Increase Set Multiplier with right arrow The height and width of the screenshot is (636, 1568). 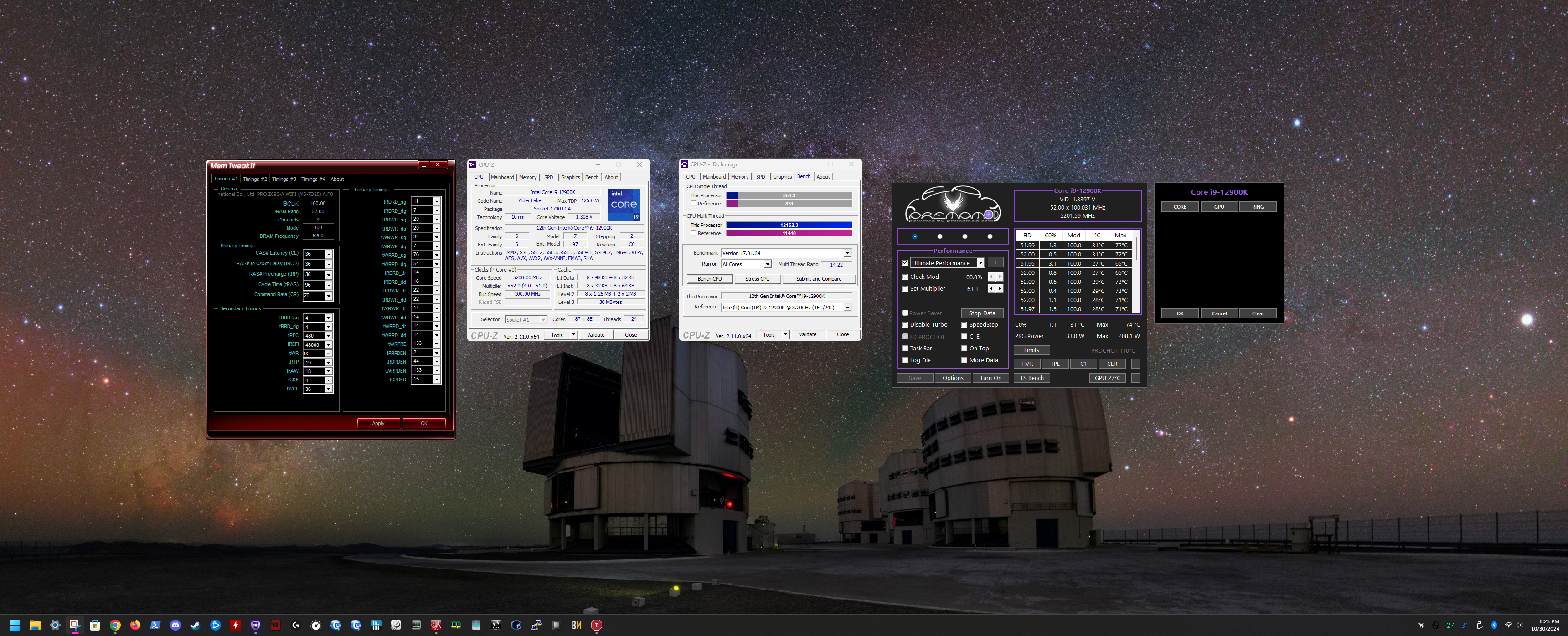tap(1000, 288)
